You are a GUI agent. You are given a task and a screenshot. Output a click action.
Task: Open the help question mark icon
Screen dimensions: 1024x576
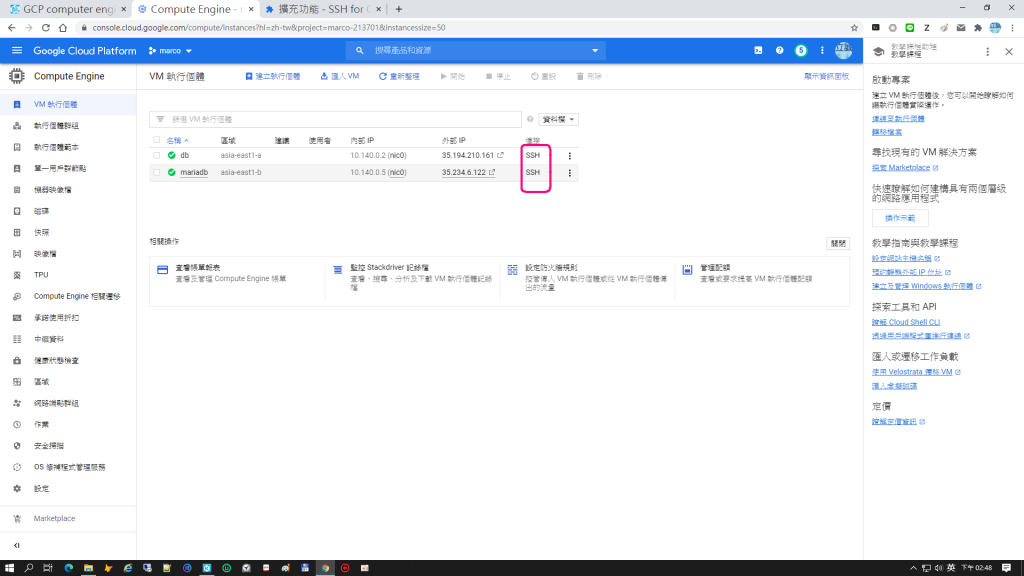click(779, 50)
